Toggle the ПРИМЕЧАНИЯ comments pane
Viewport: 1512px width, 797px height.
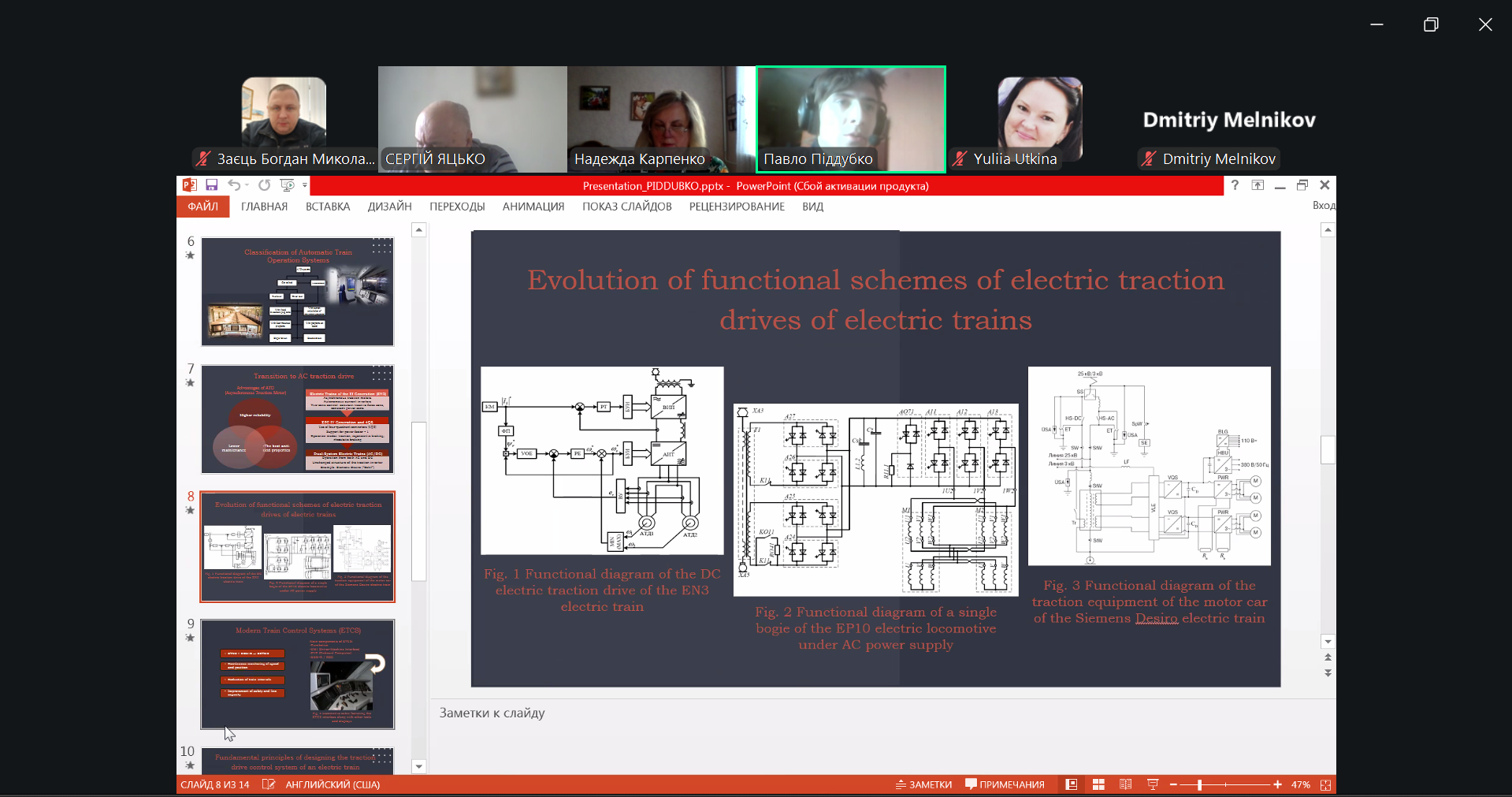[x=1005, y=785]
